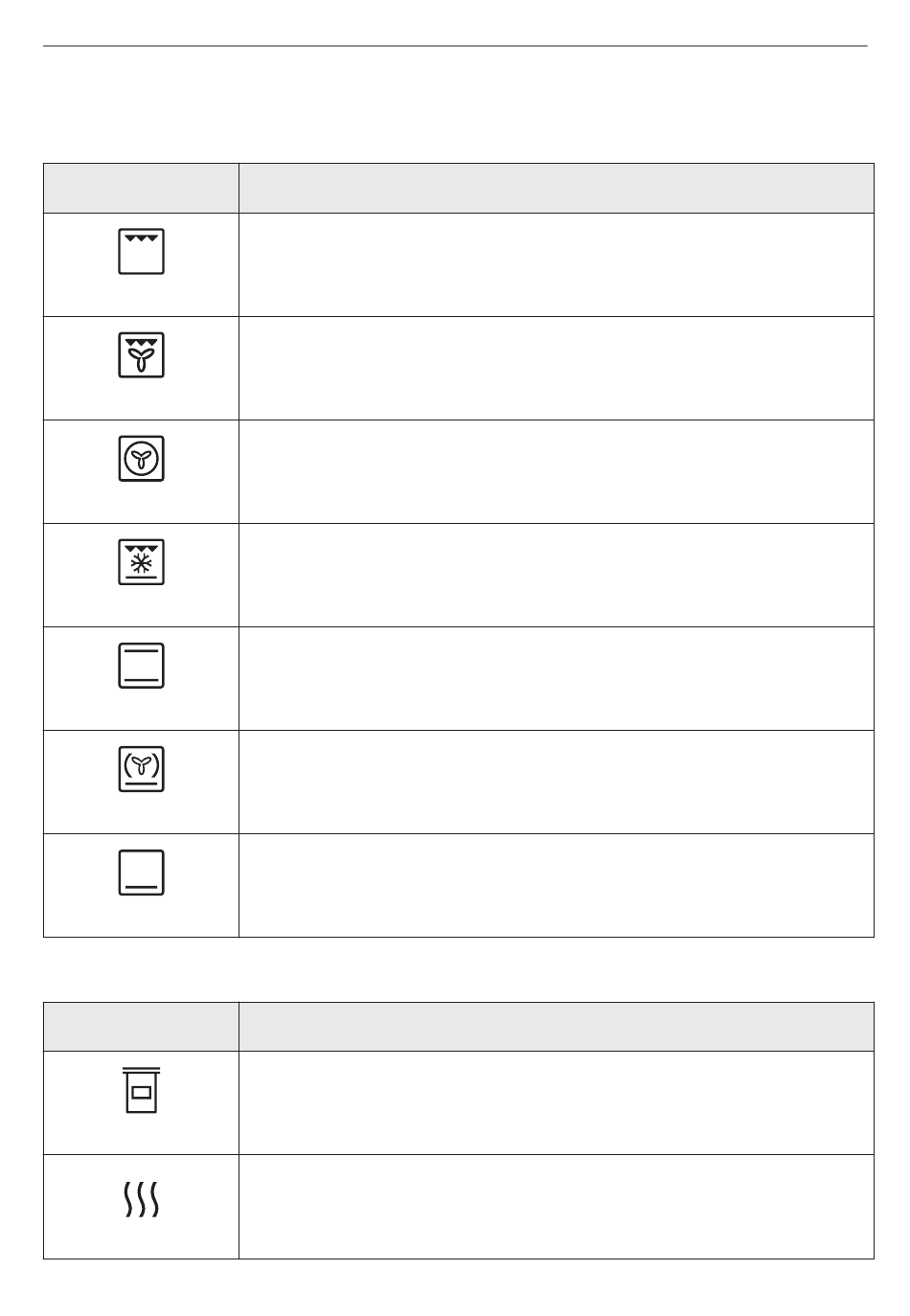This screenshot has height=1316, width=910.
Task: Click the empty cell beside top-bottom heat icon
Action: pos(557,678)
